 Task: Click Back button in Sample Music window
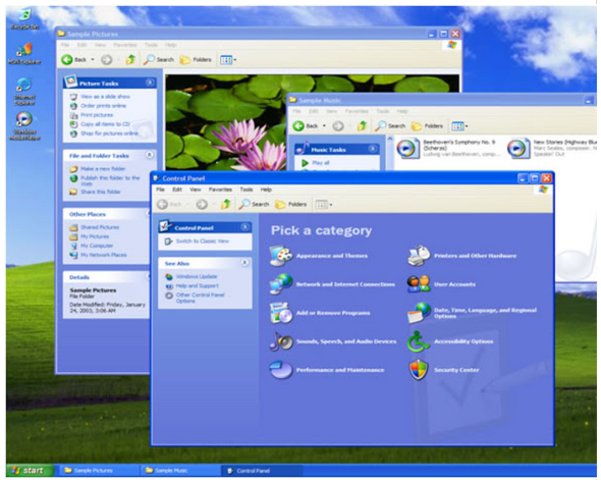point(305,126)
